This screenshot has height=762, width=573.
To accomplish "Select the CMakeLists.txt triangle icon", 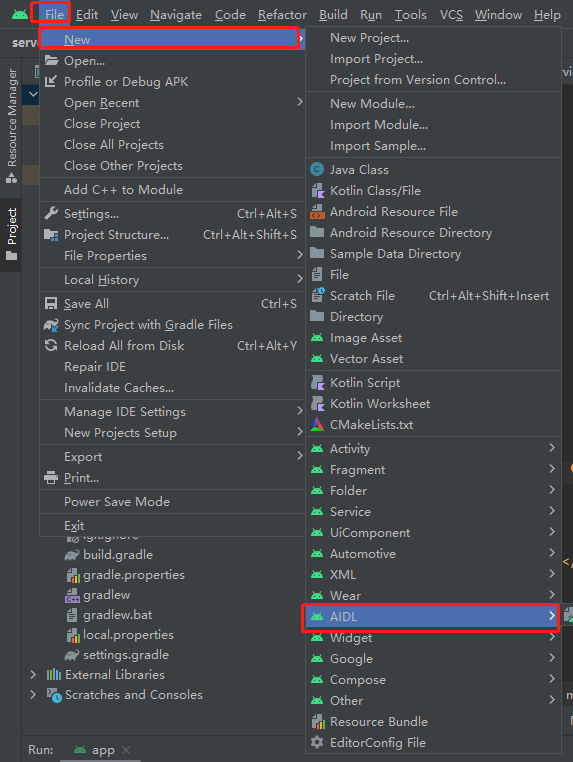I will pyautogui.click(x=317, y=425).
